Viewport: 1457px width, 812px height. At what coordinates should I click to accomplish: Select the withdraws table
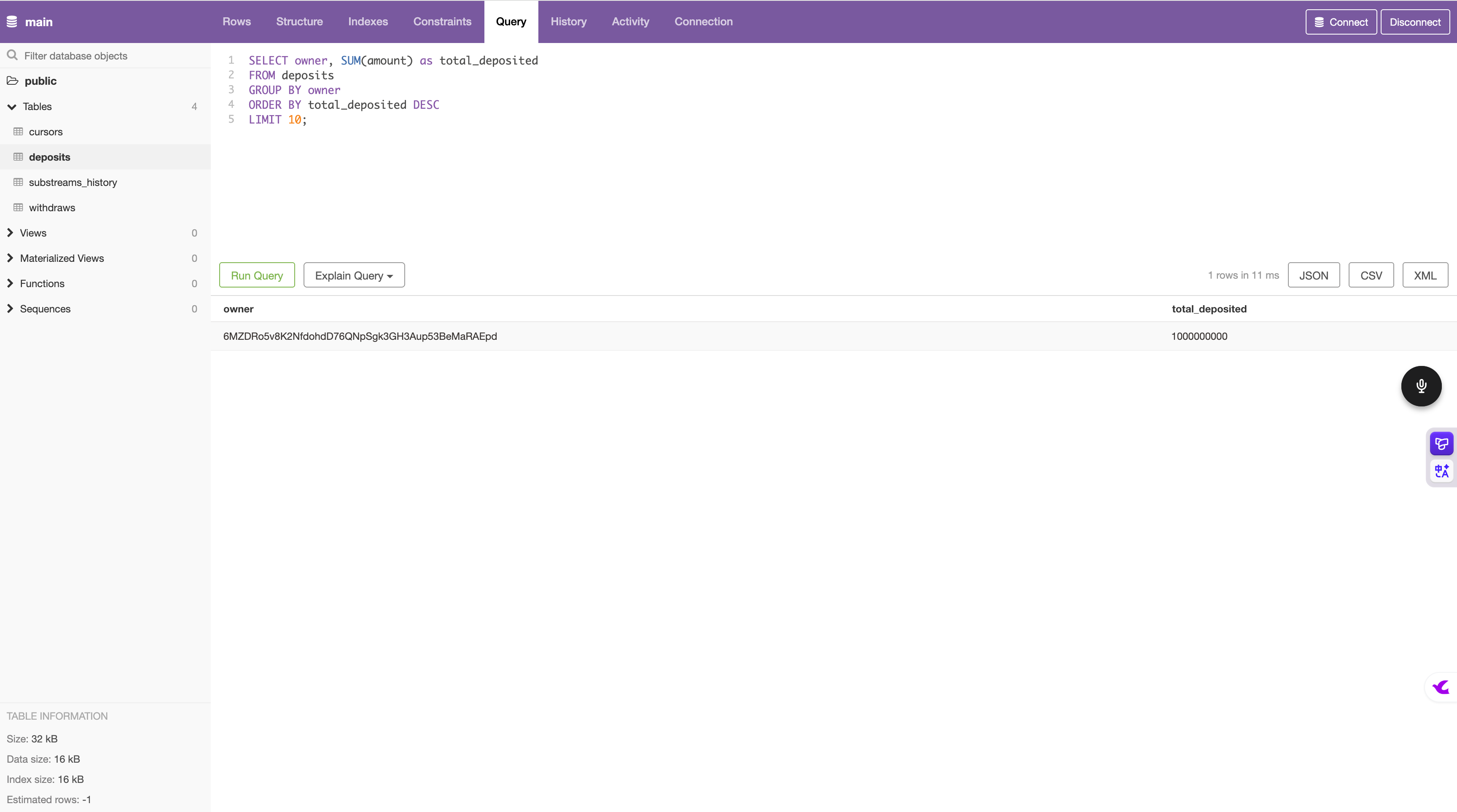click(x=52, y=207)
